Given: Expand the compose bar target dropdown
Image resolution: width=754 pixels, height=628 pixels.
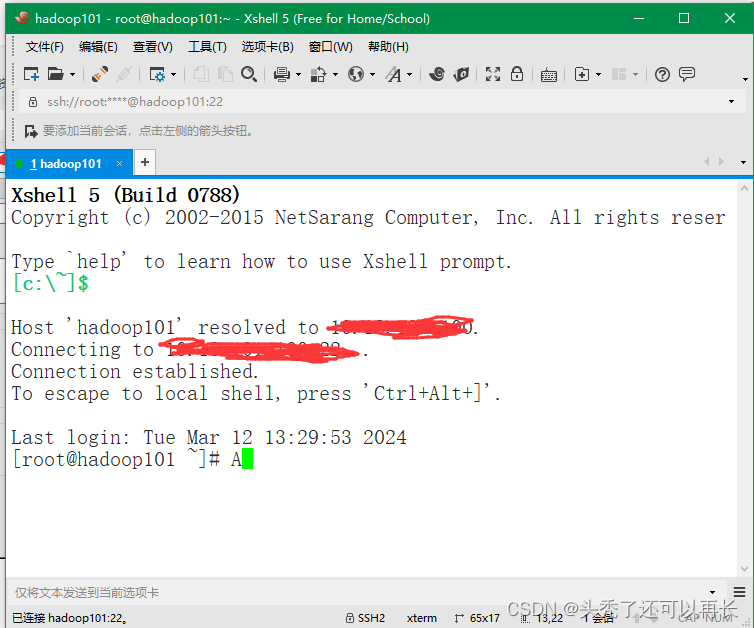Looking at the screenshot, I should click(x=713, y=592).
